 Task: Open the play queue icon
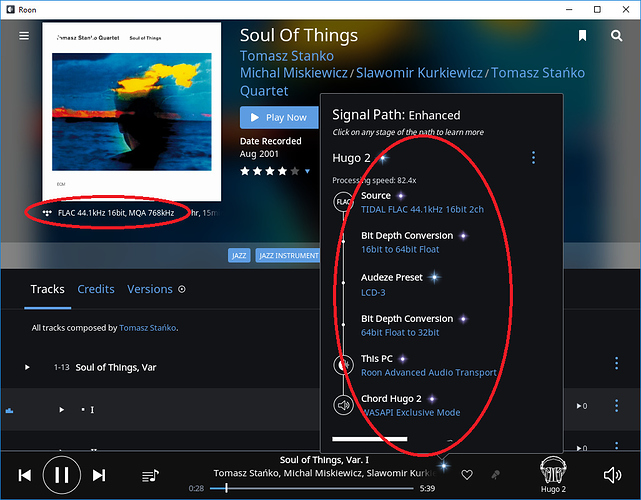[150, 475]
